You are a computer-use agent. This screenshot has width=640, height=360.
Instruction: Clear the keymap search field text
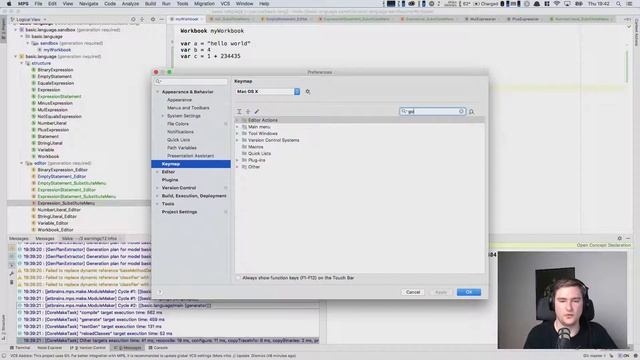[x=461, y=111]
